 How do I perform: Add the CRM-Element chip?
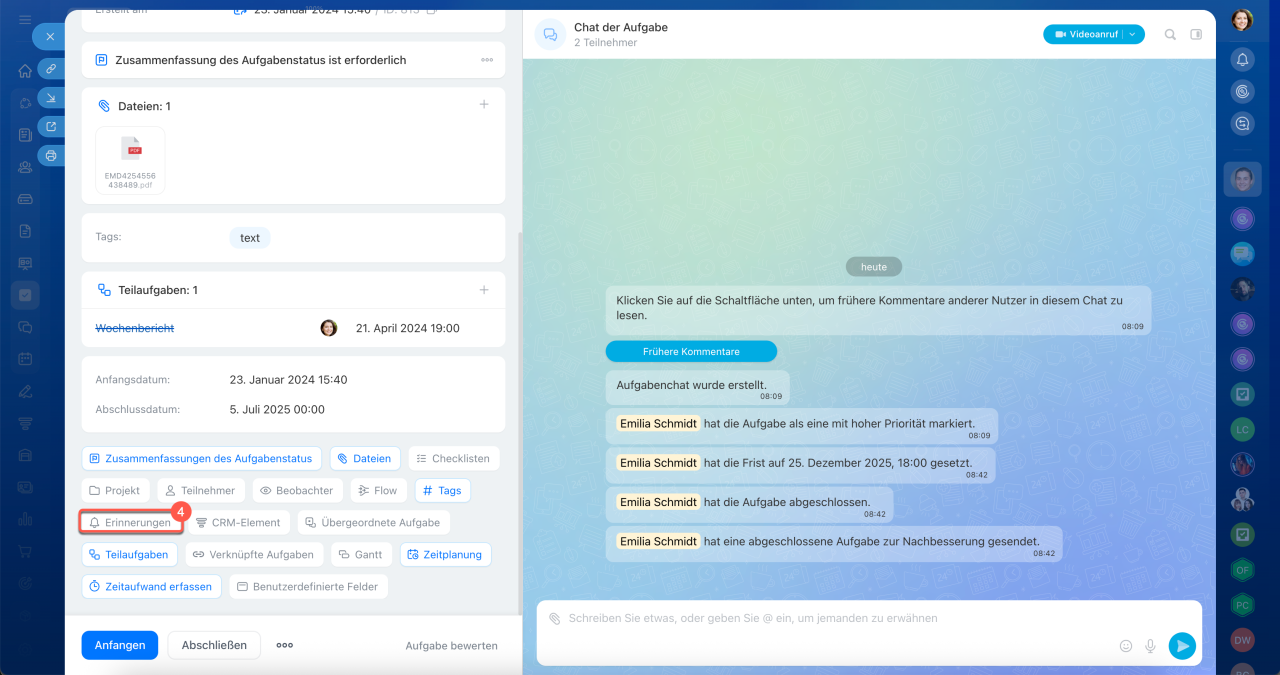coord(239,522)
